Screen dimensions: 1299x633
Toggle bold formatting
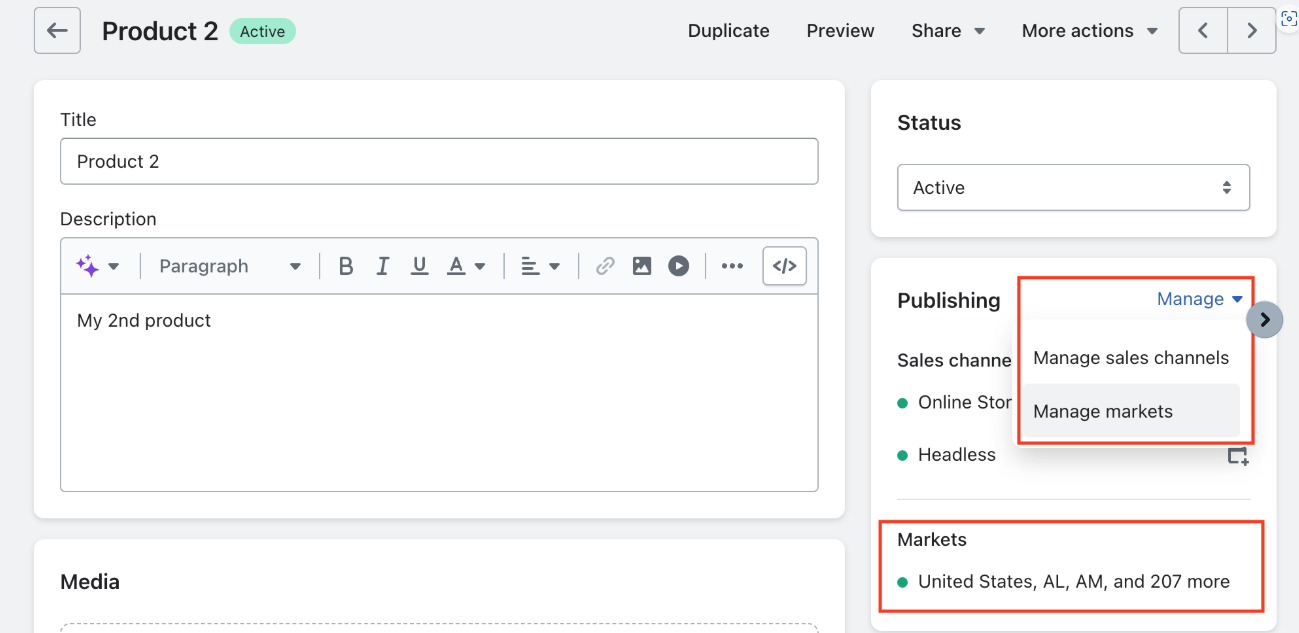[x=346, y=266]
